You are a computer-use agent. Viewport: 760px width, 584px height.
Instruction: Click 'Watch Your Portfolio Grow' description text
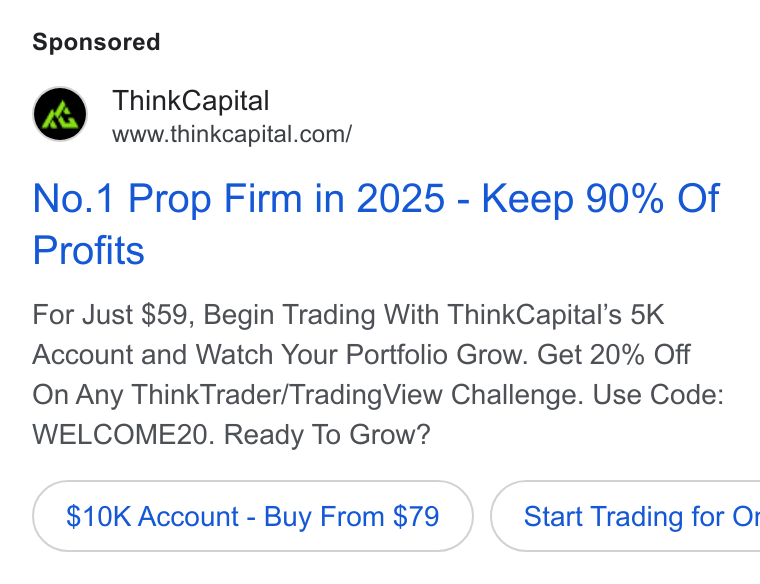pyautogui.click(x=361, y=355)
